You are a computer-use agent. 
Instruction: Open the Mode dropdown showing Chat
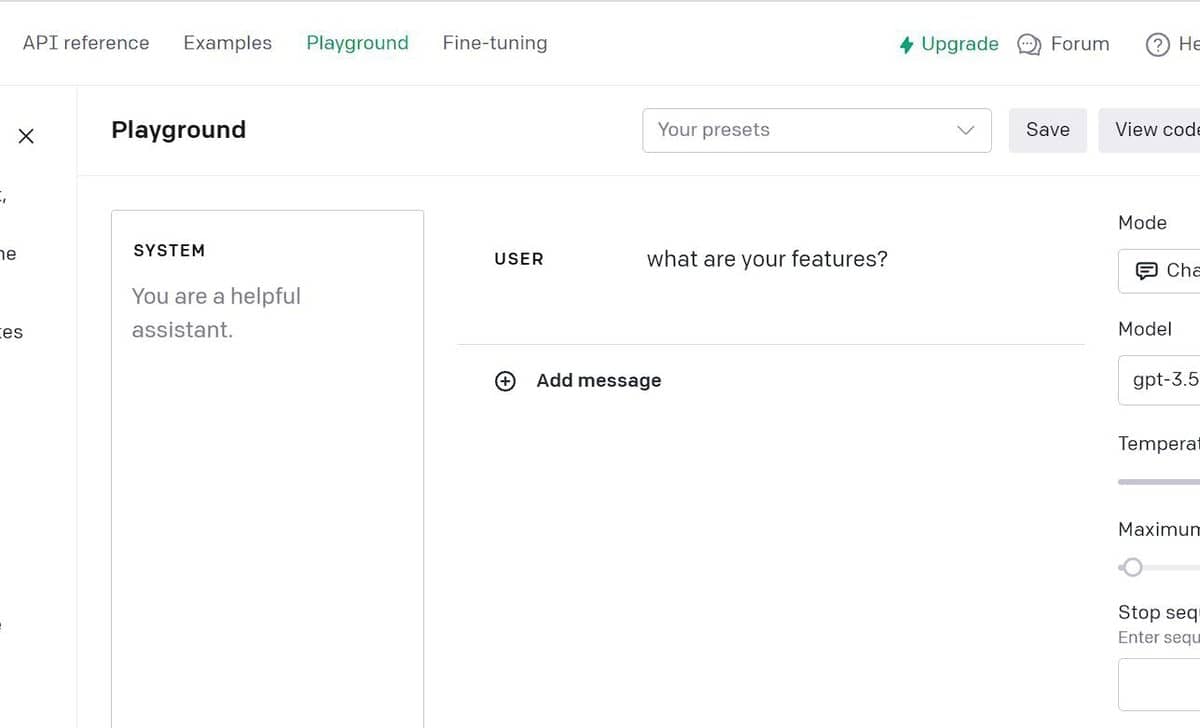pyautogui.click(x=1160, y=271)
